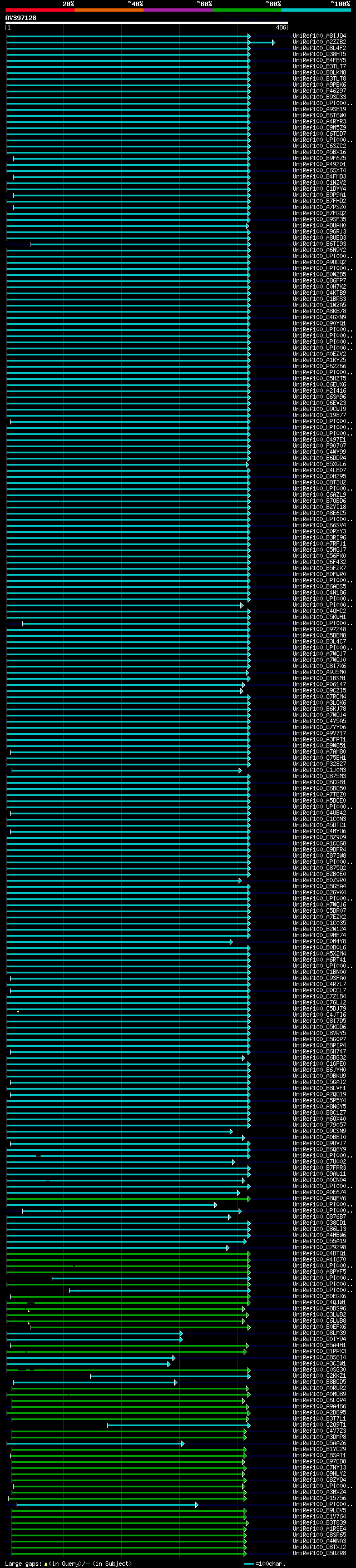Screen dimensions: 356x1568
Task: Click the short cyan bar for UniRef100_Q0IY94
Action: (95, 1339)
